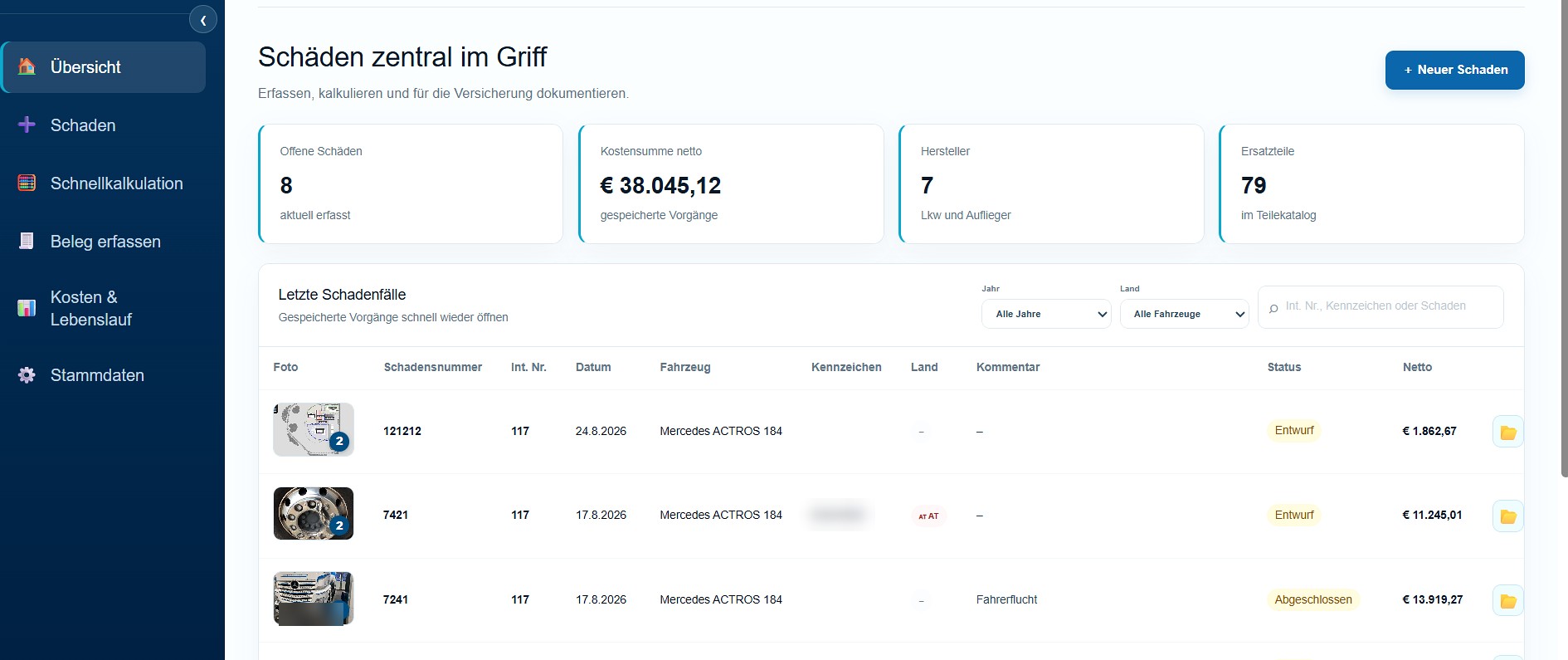Click the Schadensnummer column header
Screen dimensions: 1568x660
pos(433,367)
